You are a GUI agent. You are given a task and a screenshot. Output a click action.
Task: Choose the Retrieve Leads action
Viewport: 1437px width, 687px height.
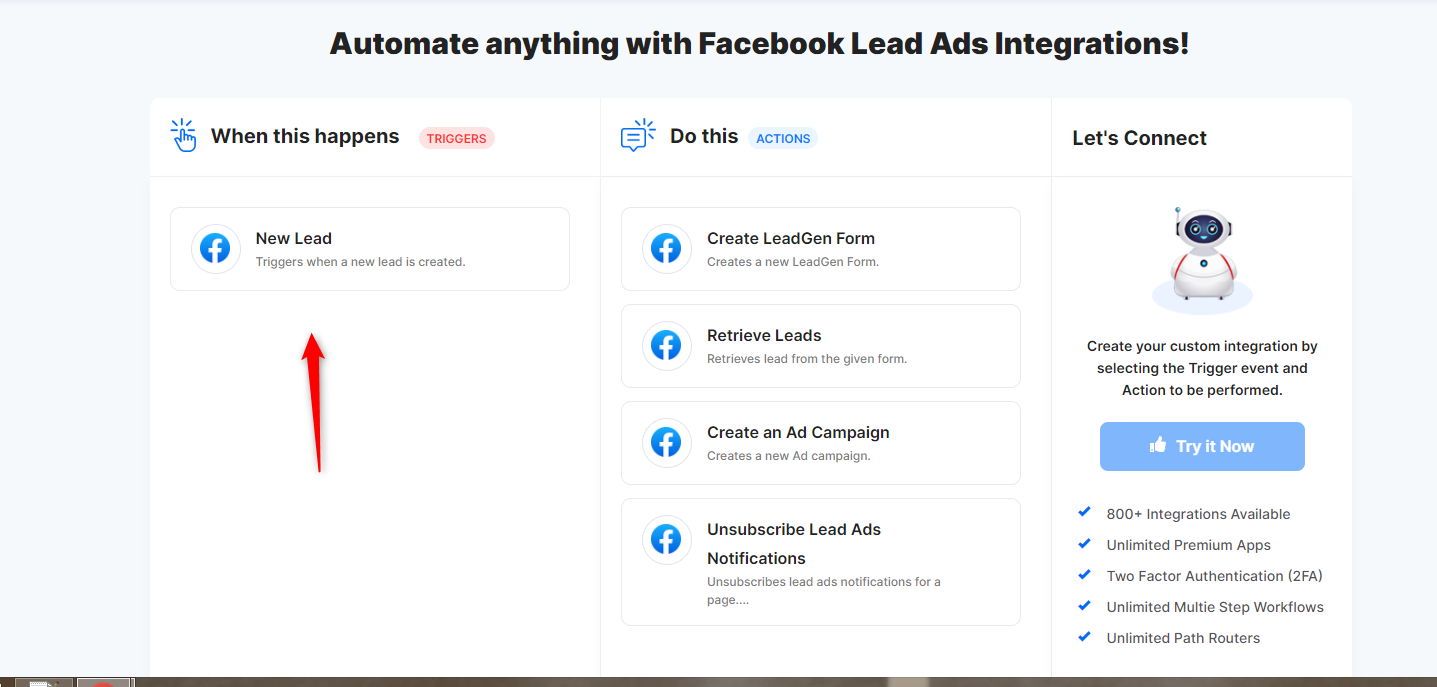tap(821, 346)
